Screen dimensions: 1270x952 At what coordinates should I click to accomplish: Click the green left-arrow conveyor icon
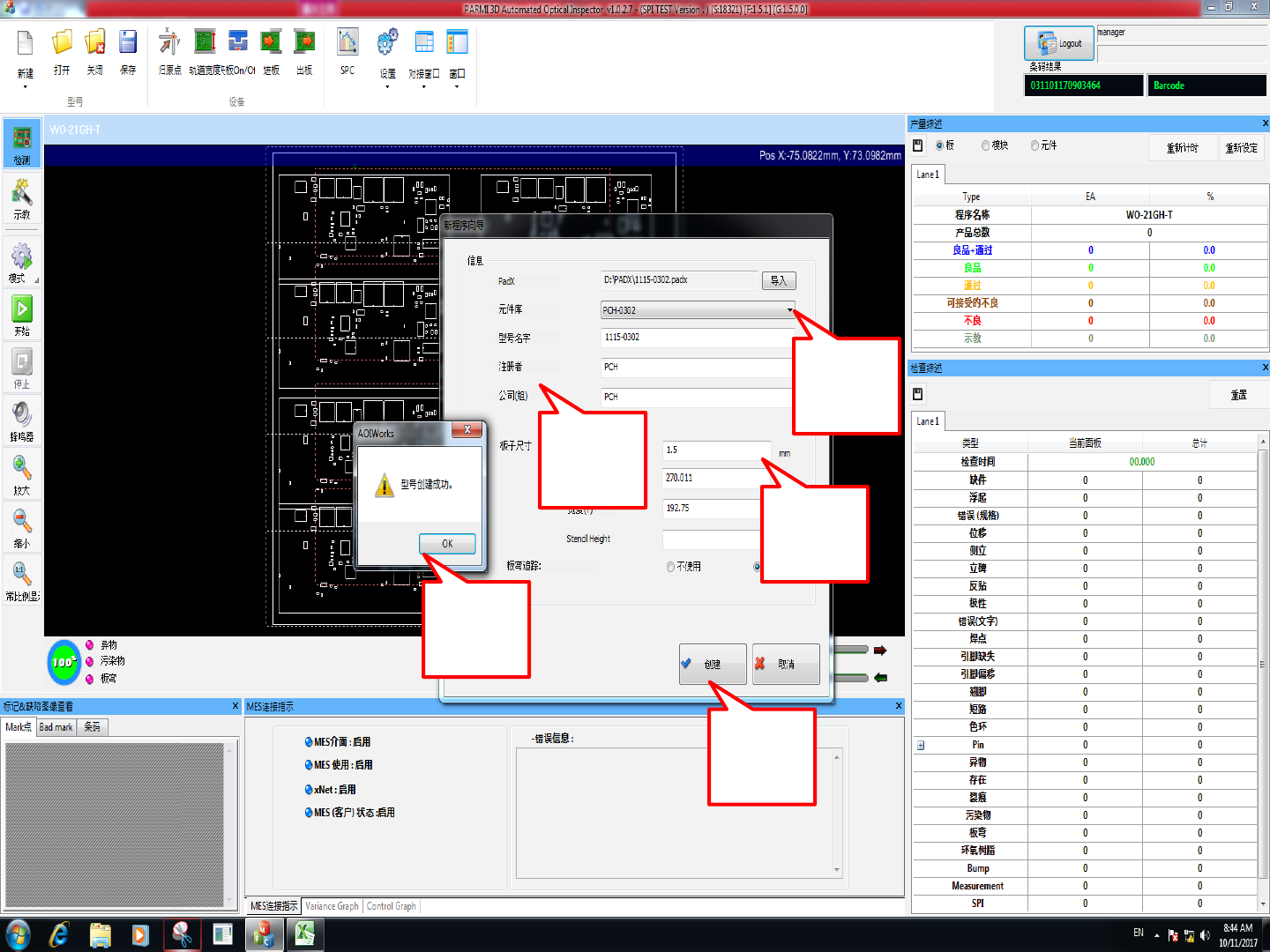880,678
